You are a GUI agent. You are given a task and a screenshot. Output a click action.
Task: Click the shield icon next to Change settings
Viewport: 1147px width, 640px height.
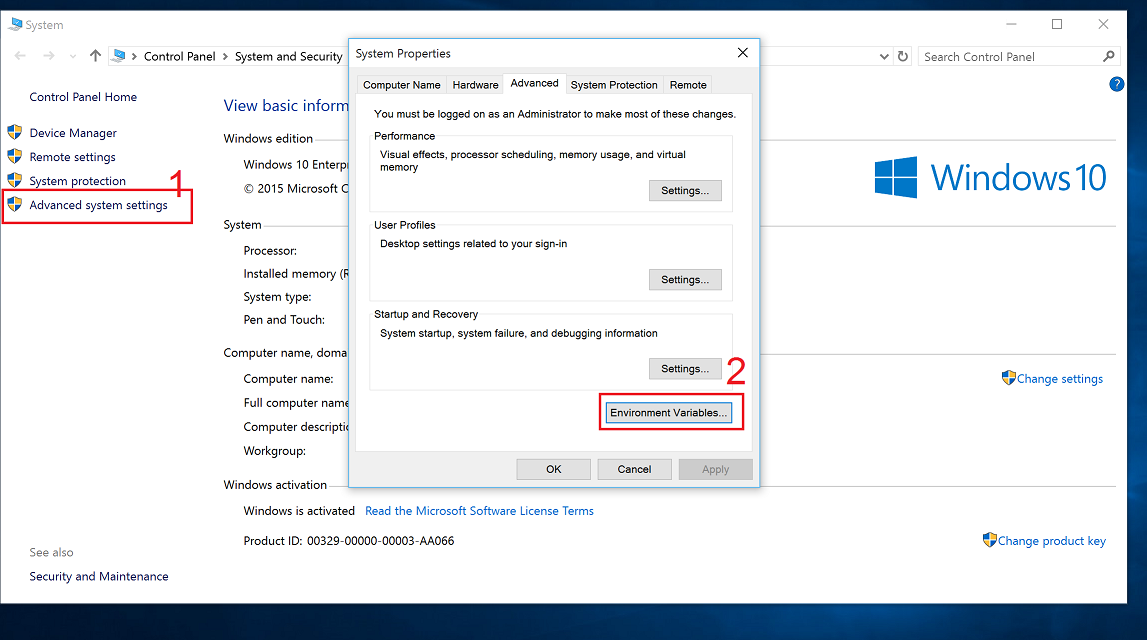click(1009, 377)
